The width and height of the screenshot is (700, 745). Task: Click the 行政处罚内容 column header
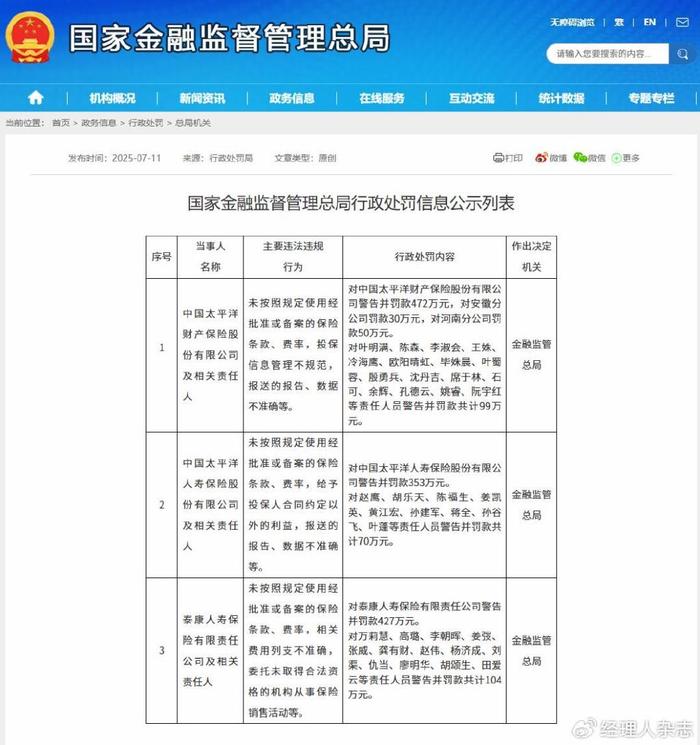[x=424, y=257]
